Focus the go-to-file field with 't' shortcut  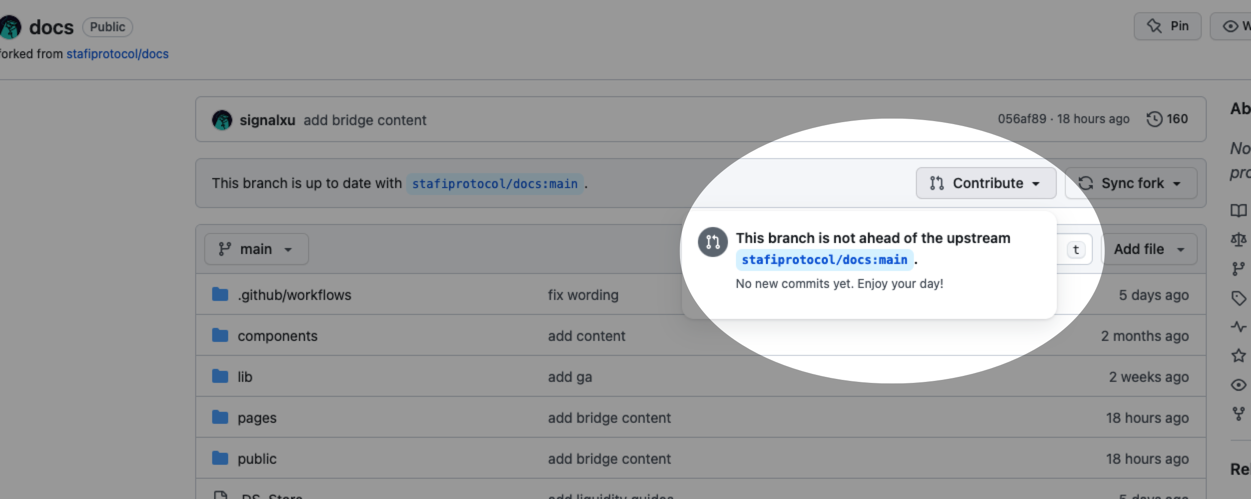(x=1076, y=250)
